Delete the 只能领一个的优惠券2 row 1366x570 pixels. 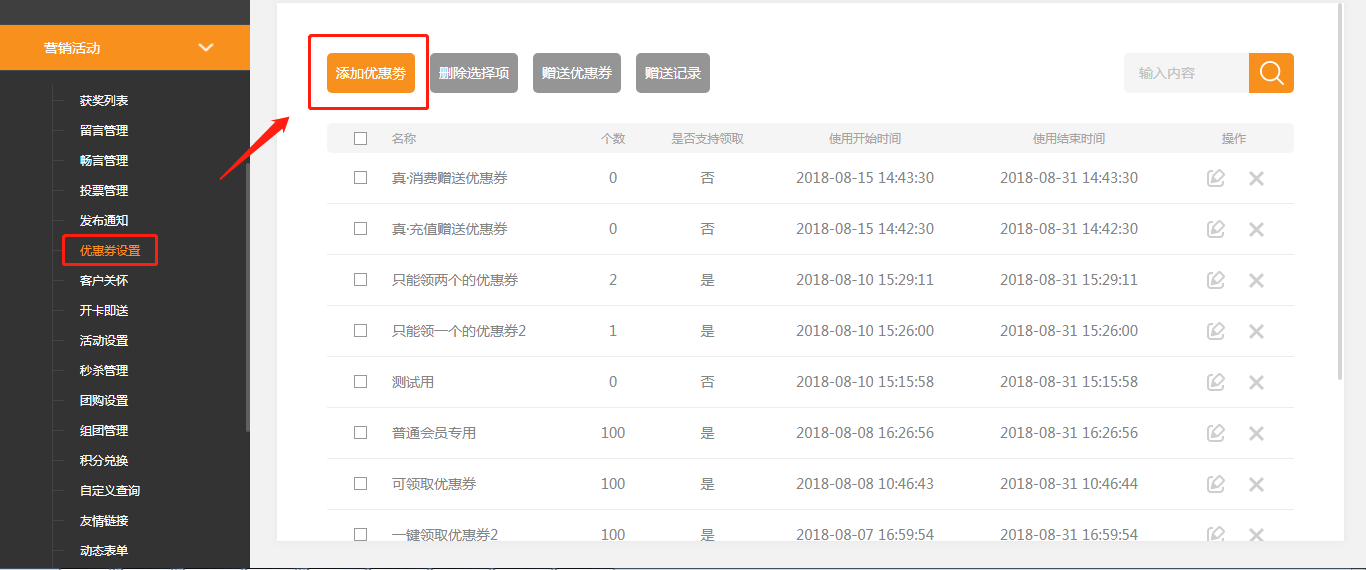coord(1256,331)
